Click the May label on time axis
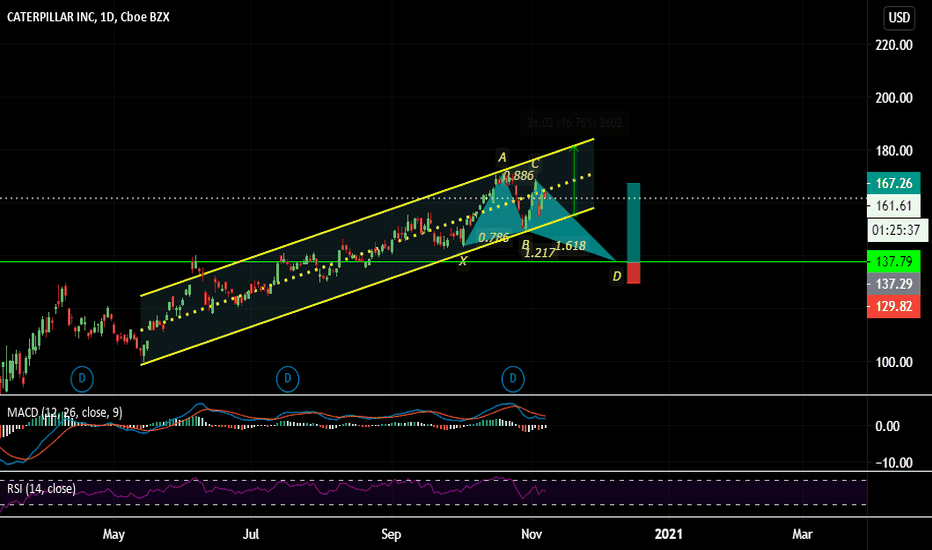This screenshot has height=550, width=932. point(114,535)
